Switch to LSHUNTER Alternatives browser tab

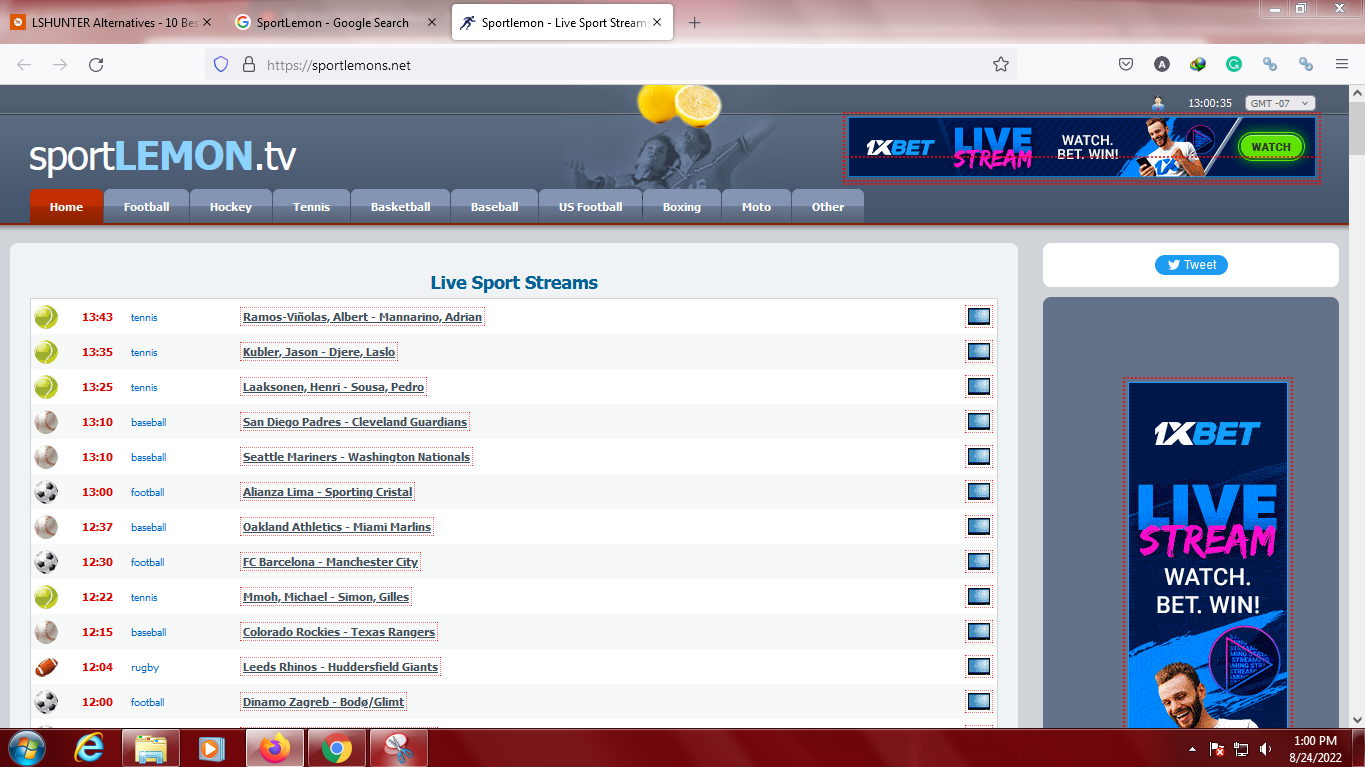tap(113, 23)
